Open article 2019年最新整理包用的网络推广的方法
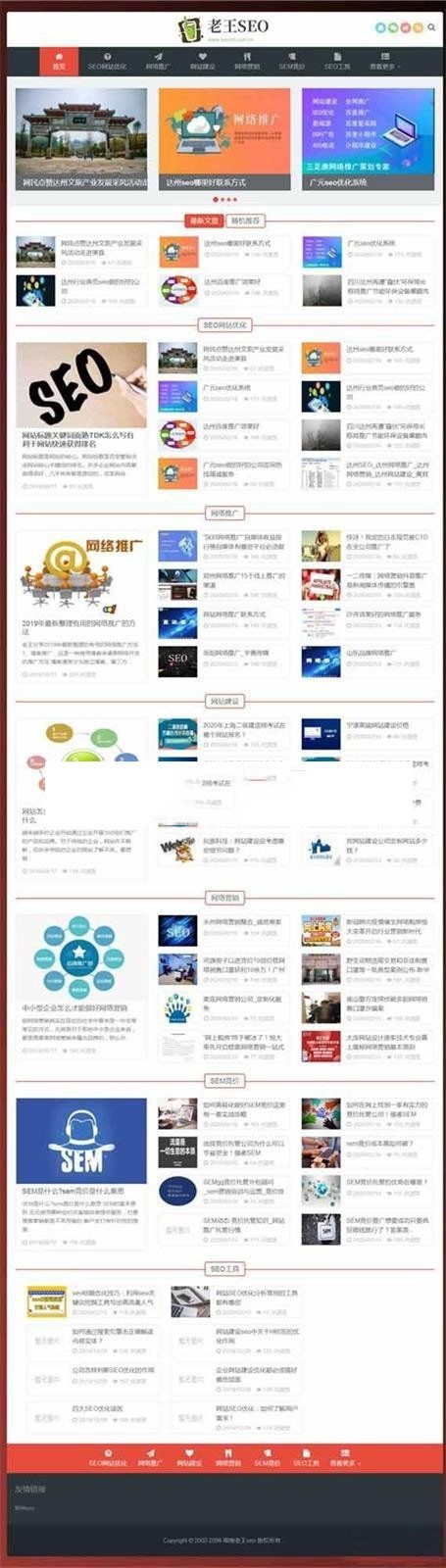 (x=79, y=627)
